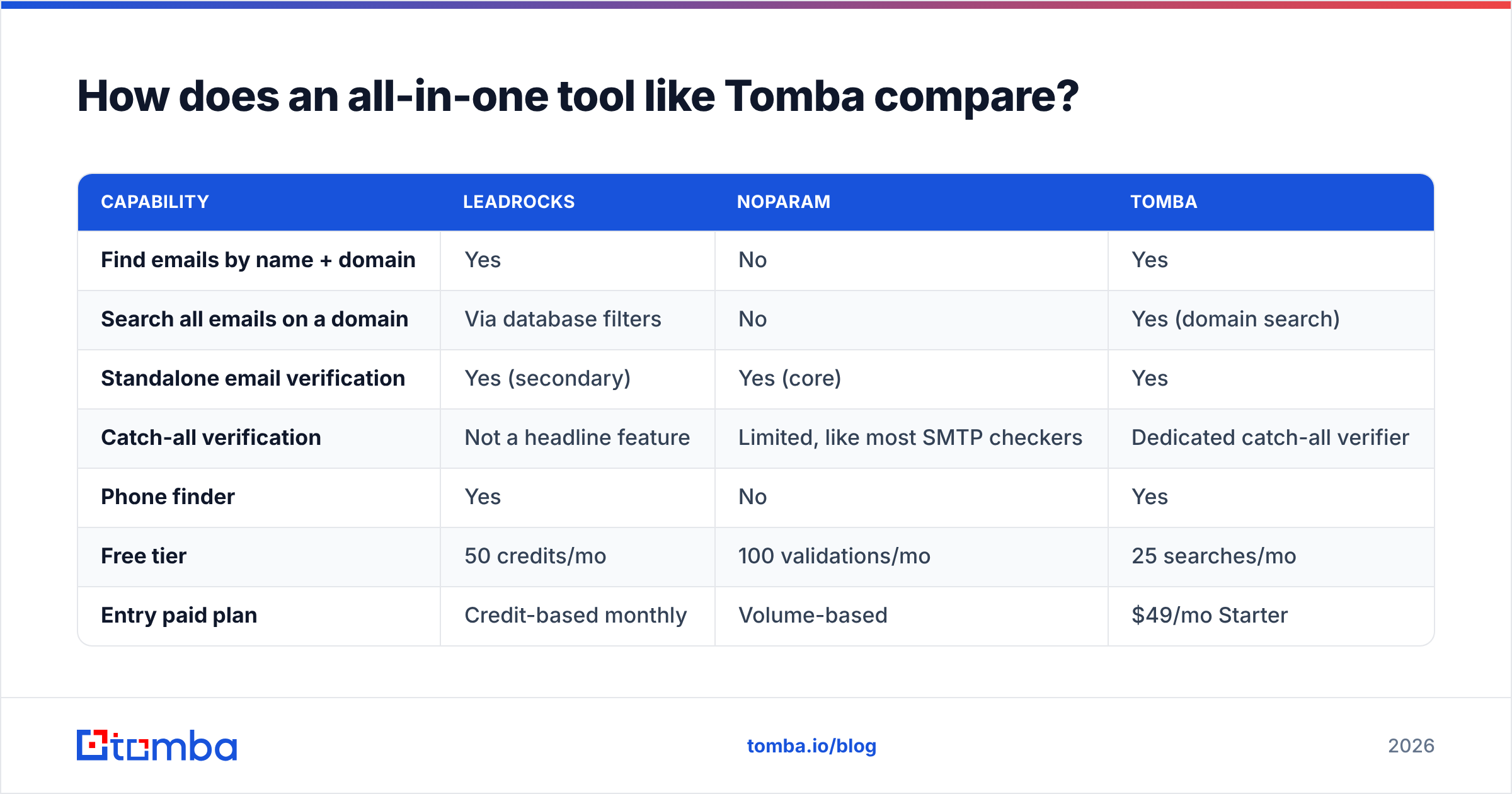Click Tomba 'Yes' in Phone finder row
Viewport: 1512px width, 794px height.
pyautogui.click(x=1150, y=497)
